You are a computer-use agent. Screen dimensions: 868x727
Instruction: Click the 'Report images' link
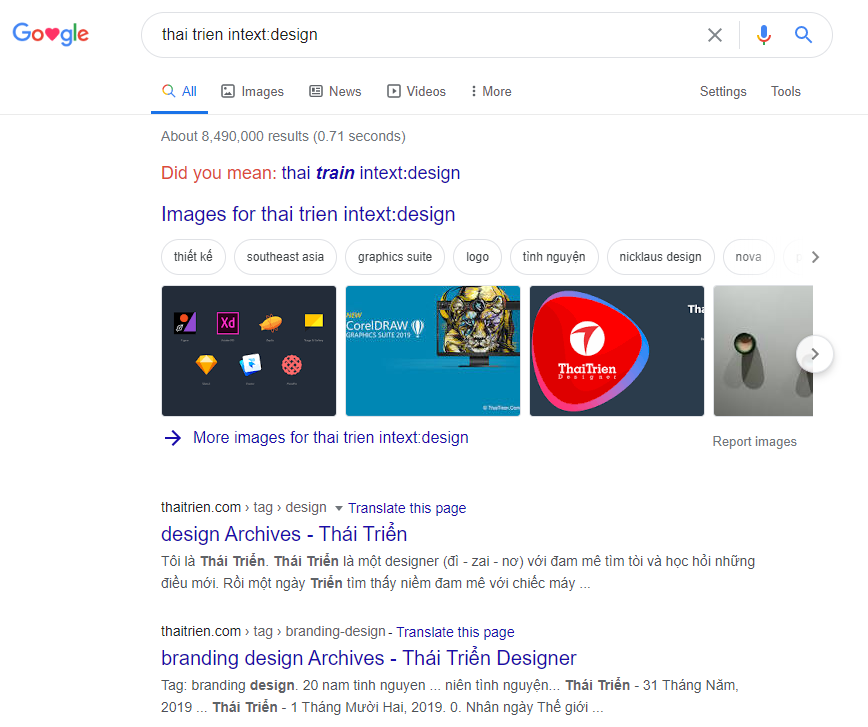tap(755, 441)
